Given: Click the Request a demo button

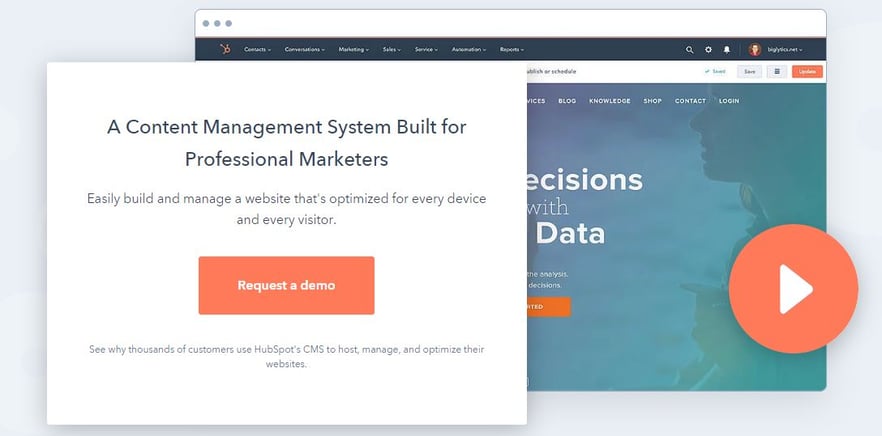Looking at the screenshot, I should (286, 285).
